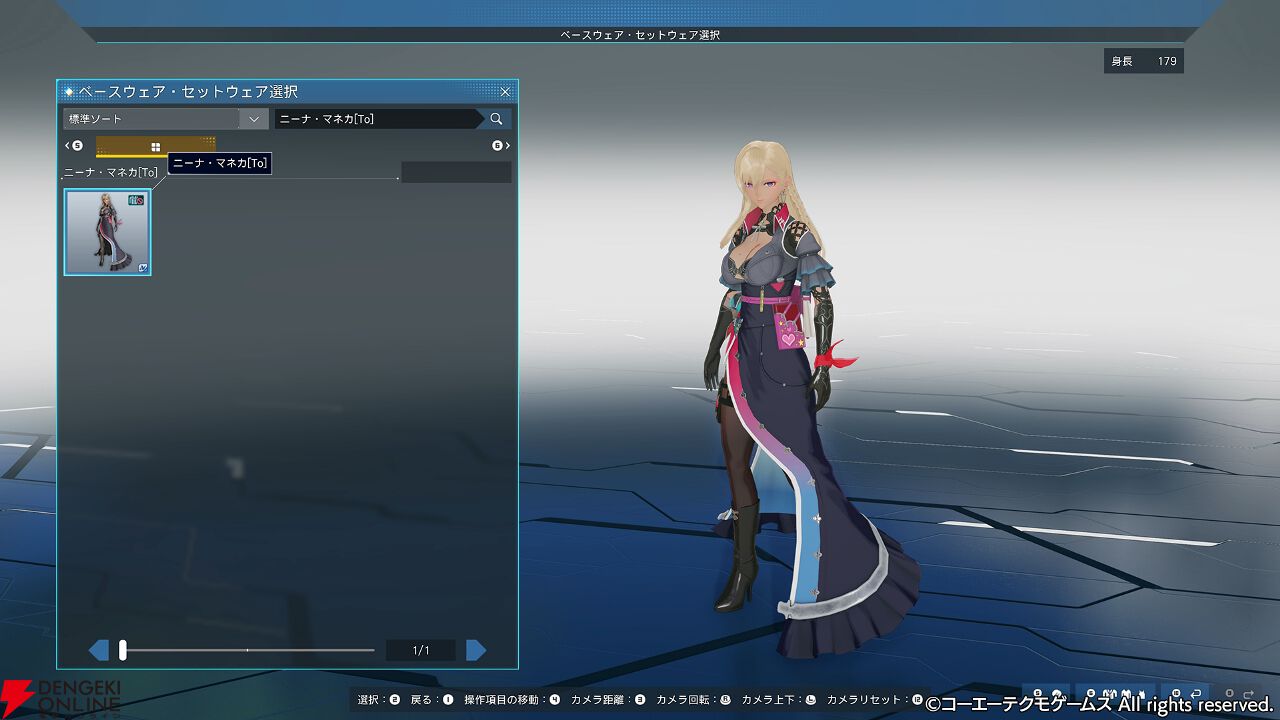The width and height of the screenshot is (1280, 720).
Task: Select the ニーナ・マネカ outfit thumbnail
Action: pos(108,232)
